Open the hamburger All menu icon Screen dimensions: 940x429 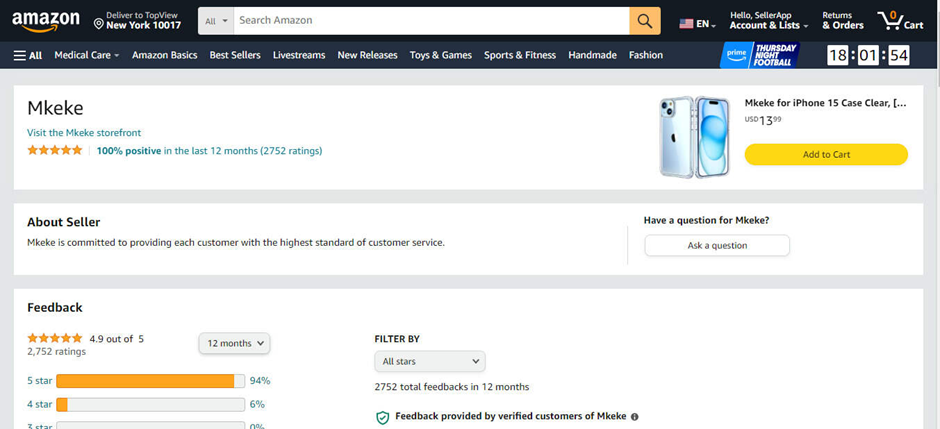click(20, 56)
